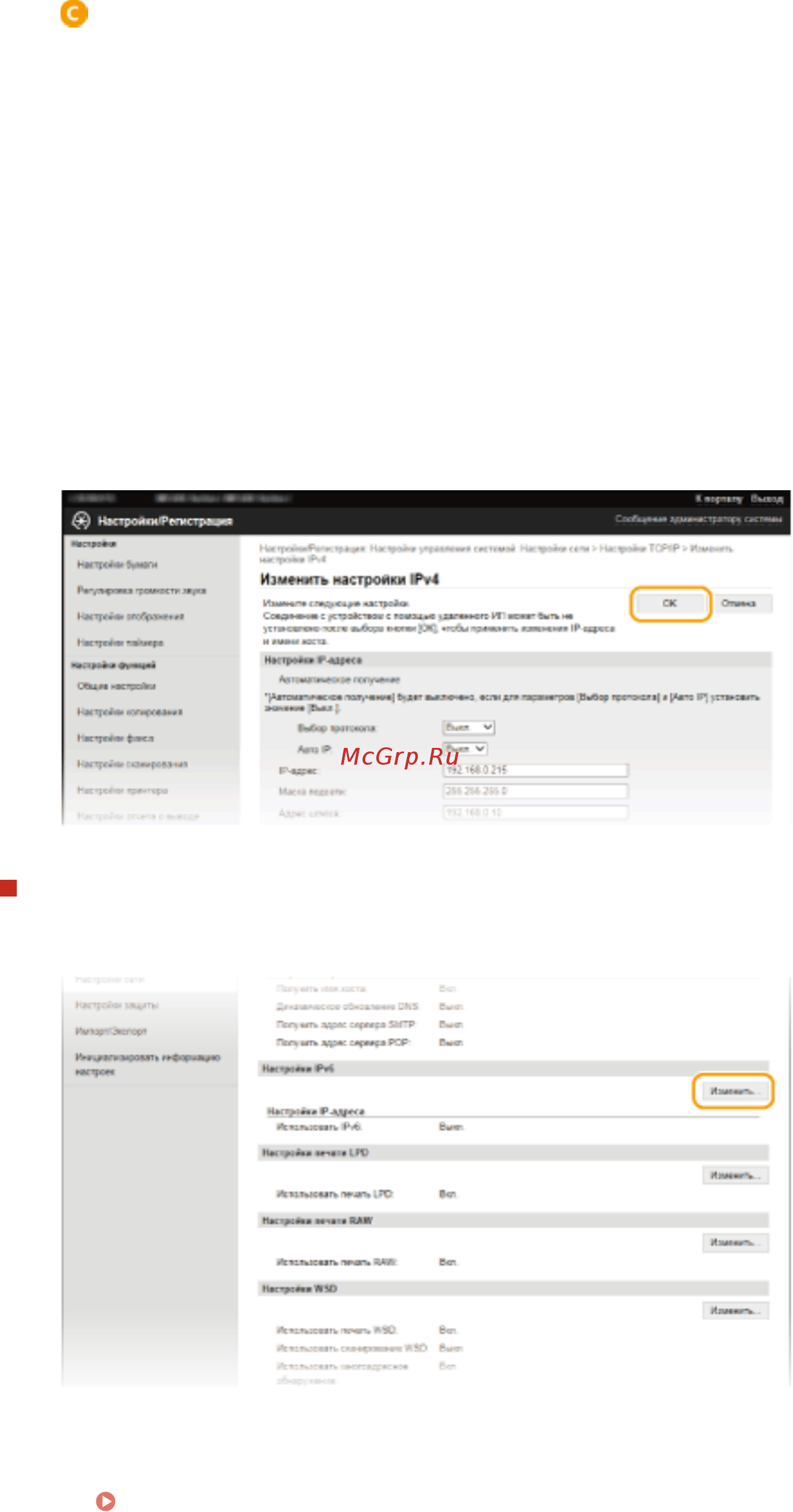Open Сообщение администратору системы link
This screenshot has width=793, height=1512.
698,518
